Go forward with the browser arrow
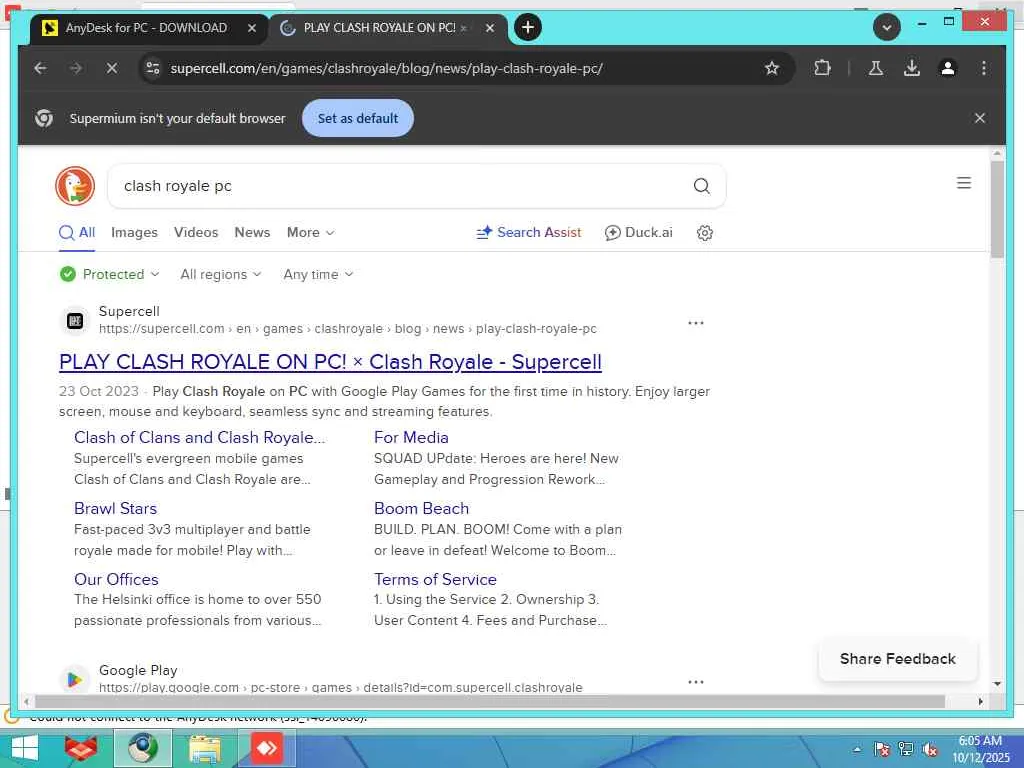The image size is (1024, 768). tap(76, 68)
